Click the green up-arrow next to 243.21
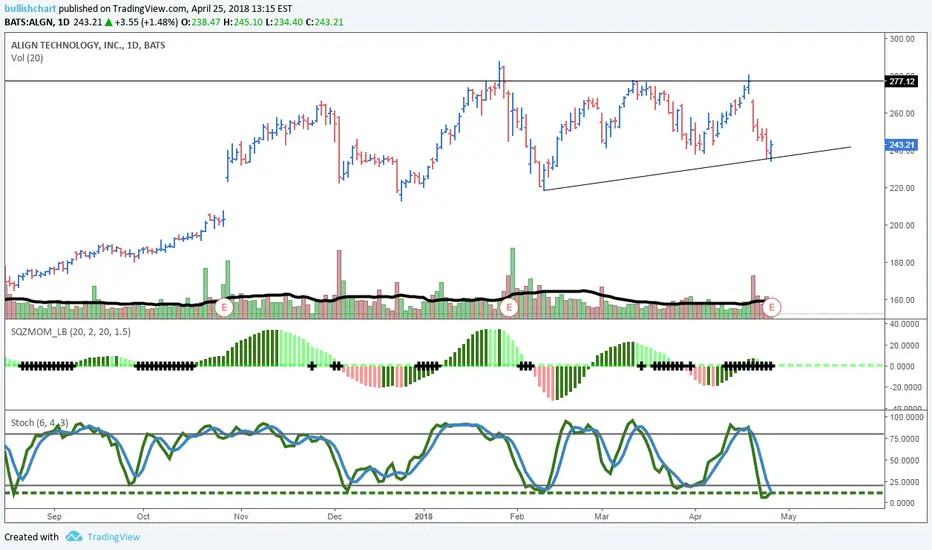The height and width of the screenshot is (550, 932). (109, 22)
